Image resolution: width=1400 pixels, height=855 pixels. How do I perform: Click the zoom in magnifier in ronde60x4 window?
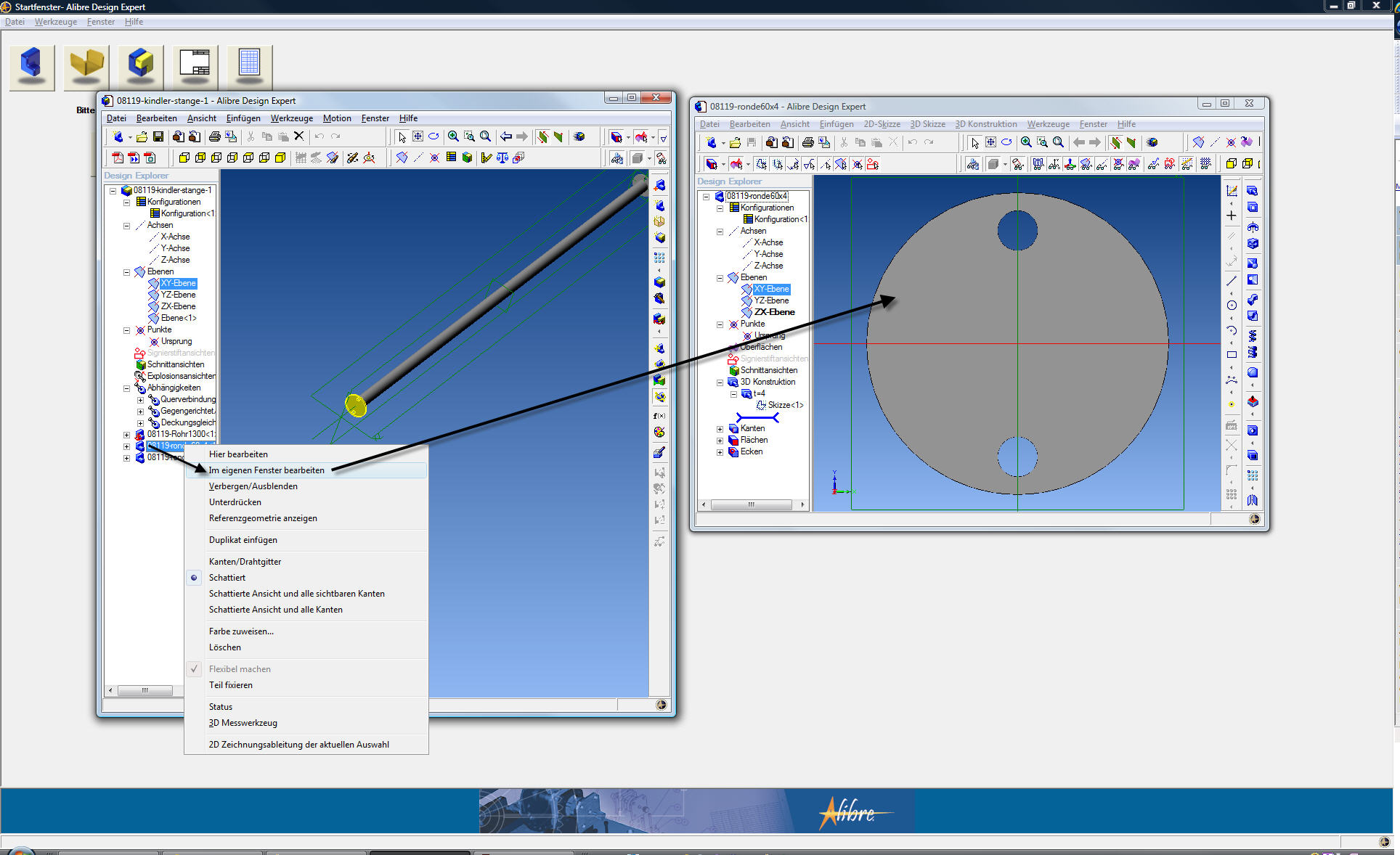click(x=1026, y=142)
